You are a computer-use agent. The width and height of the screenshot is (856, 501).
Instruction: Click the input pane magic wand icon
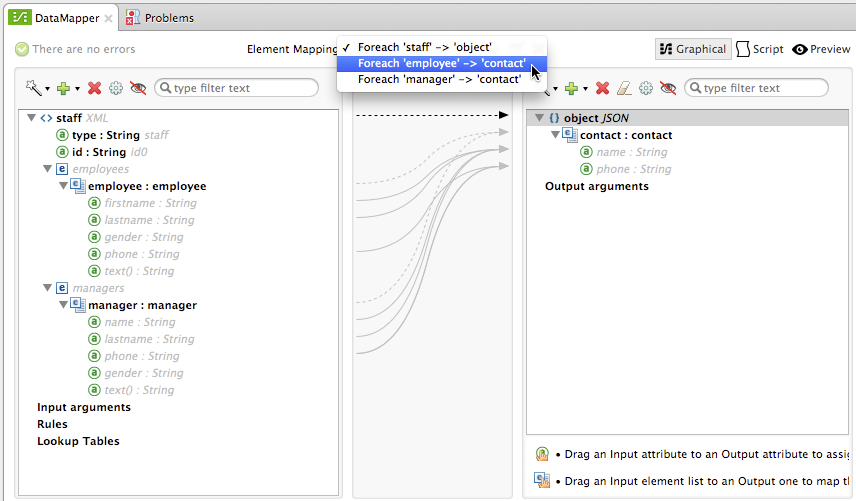34,88
